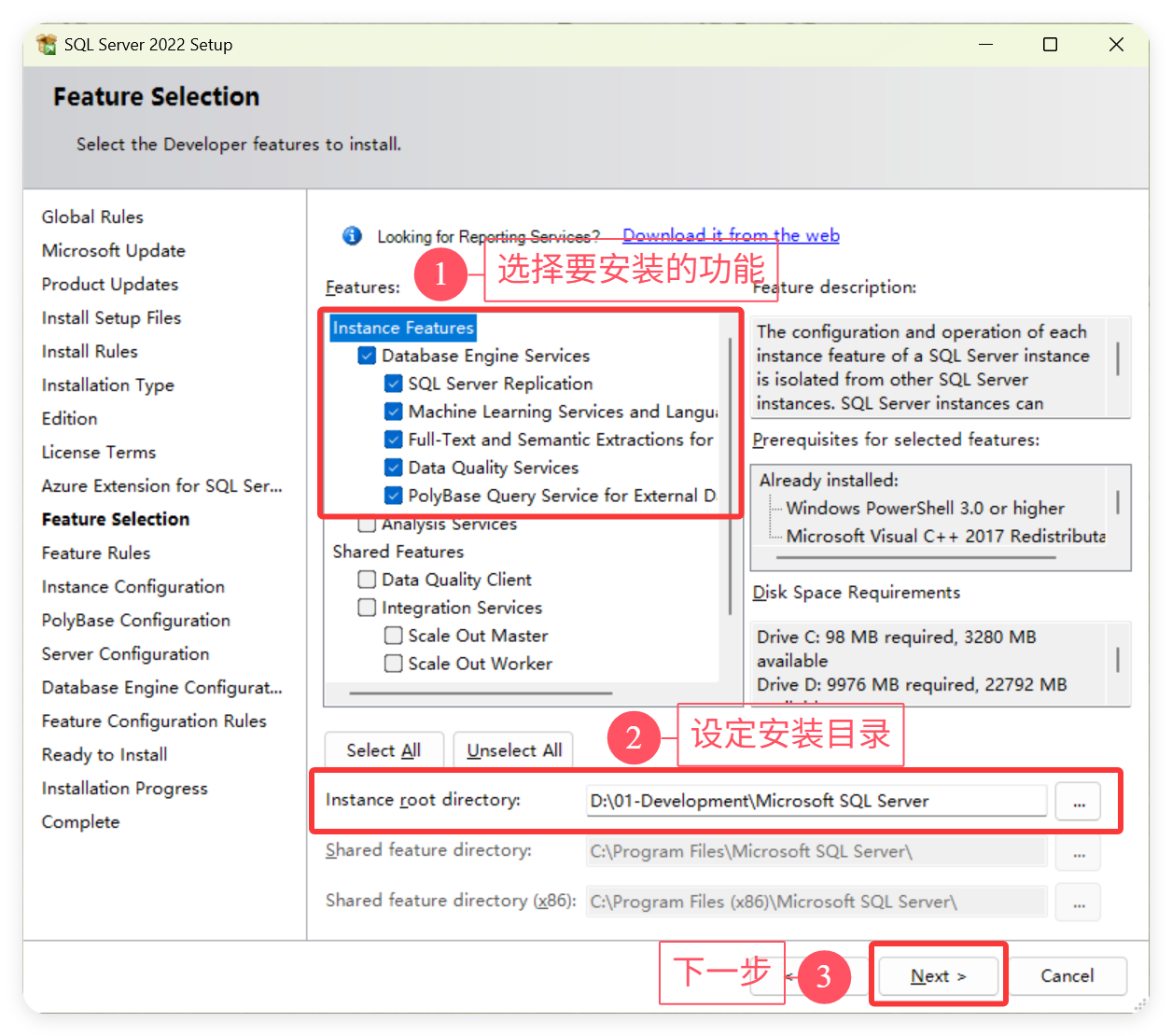Image resolution: width=1172 pixels, height=1036 pixels.
Task: Cancel the SQL Server setup
Action: 1067,975
